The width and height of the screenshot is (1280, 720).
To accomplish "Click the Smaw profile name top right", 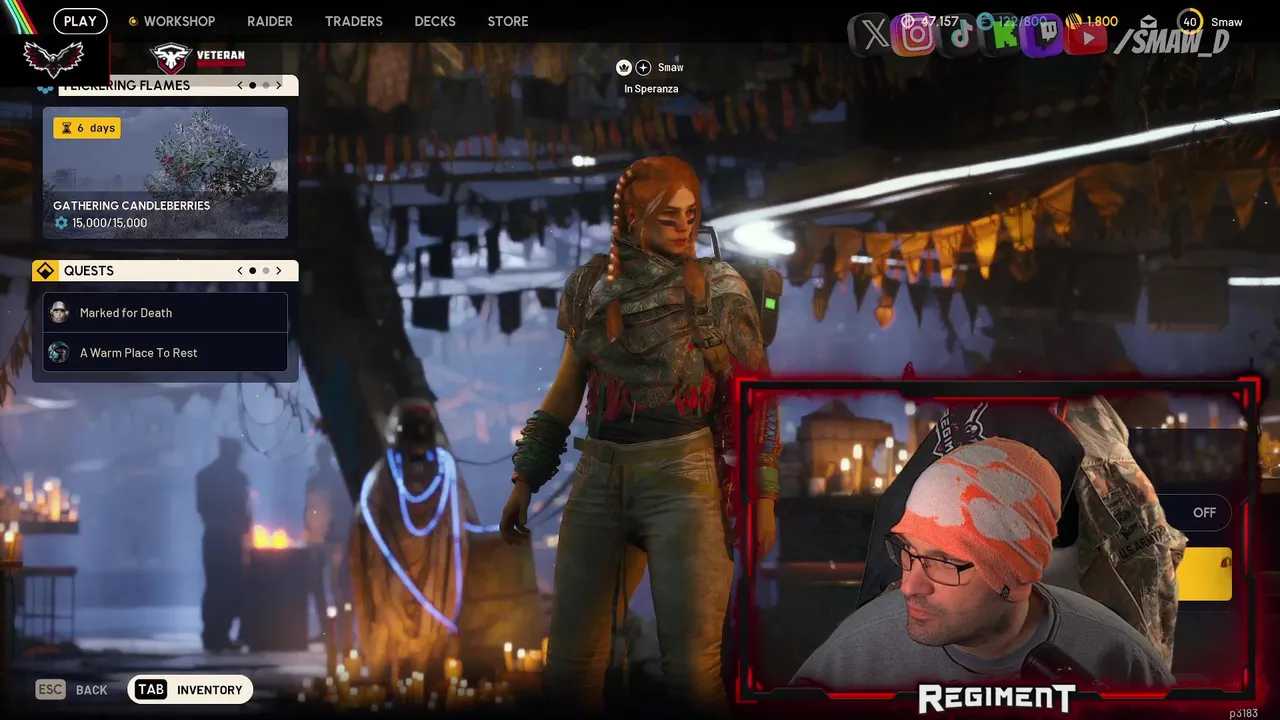I will (x=1226, y=21).
